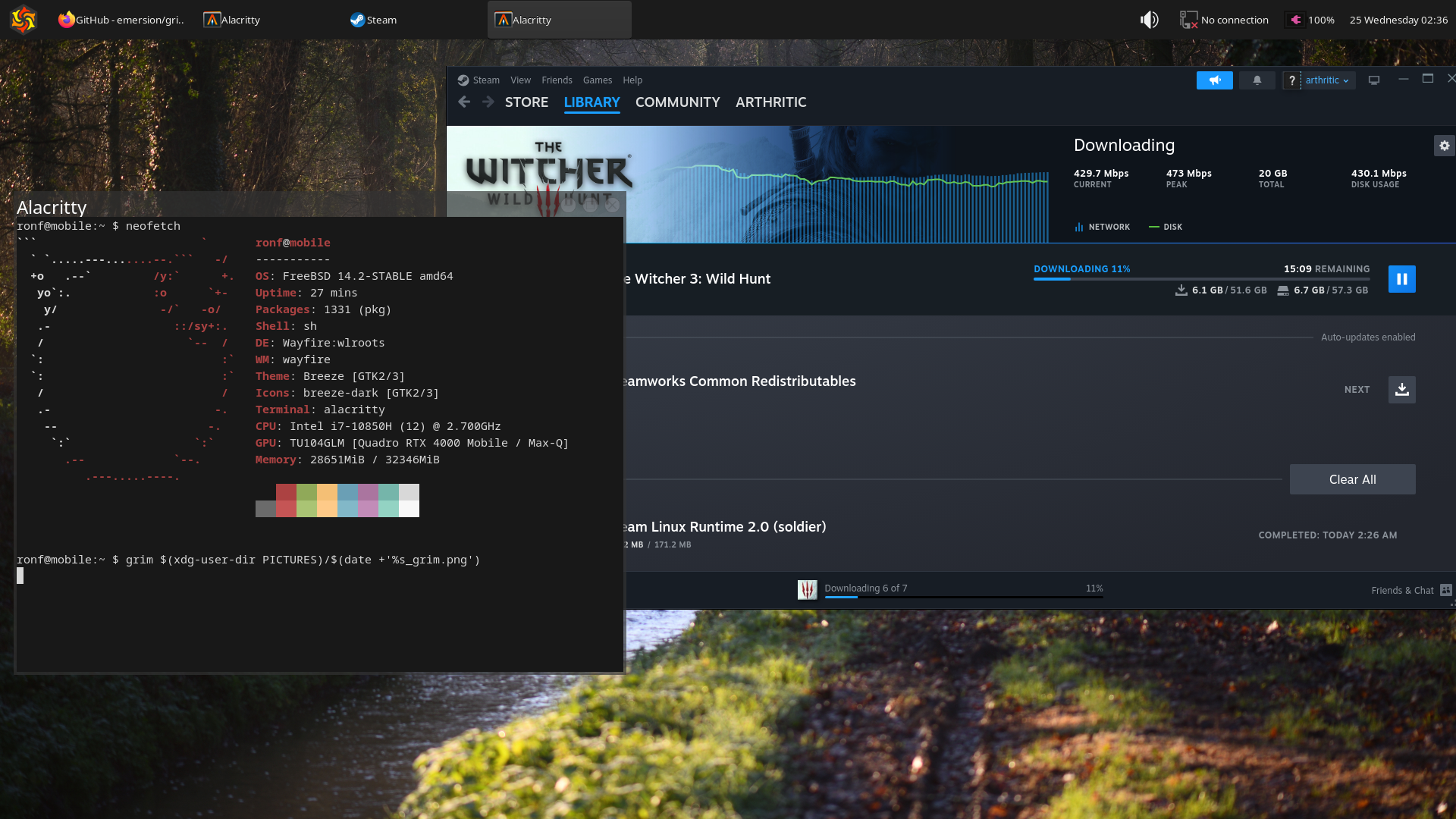Click the Witcher icon in Steam footer
This screenshot has height=819, width=1456.
click(807, 589)
